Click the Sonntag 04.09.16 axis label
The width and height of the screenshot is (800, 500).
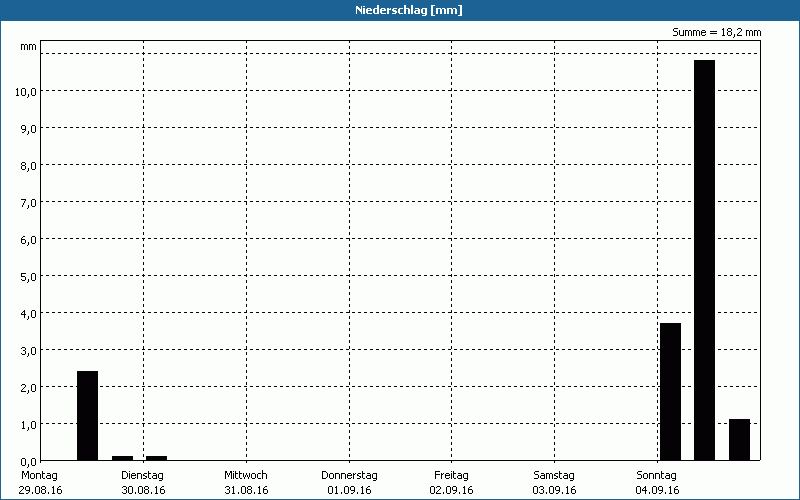click(657, 483)
